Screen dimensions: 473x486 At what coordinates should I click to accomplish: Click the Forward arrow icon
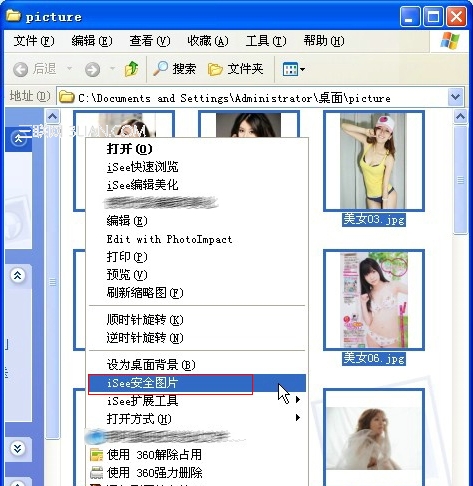(x=92, y=69)
